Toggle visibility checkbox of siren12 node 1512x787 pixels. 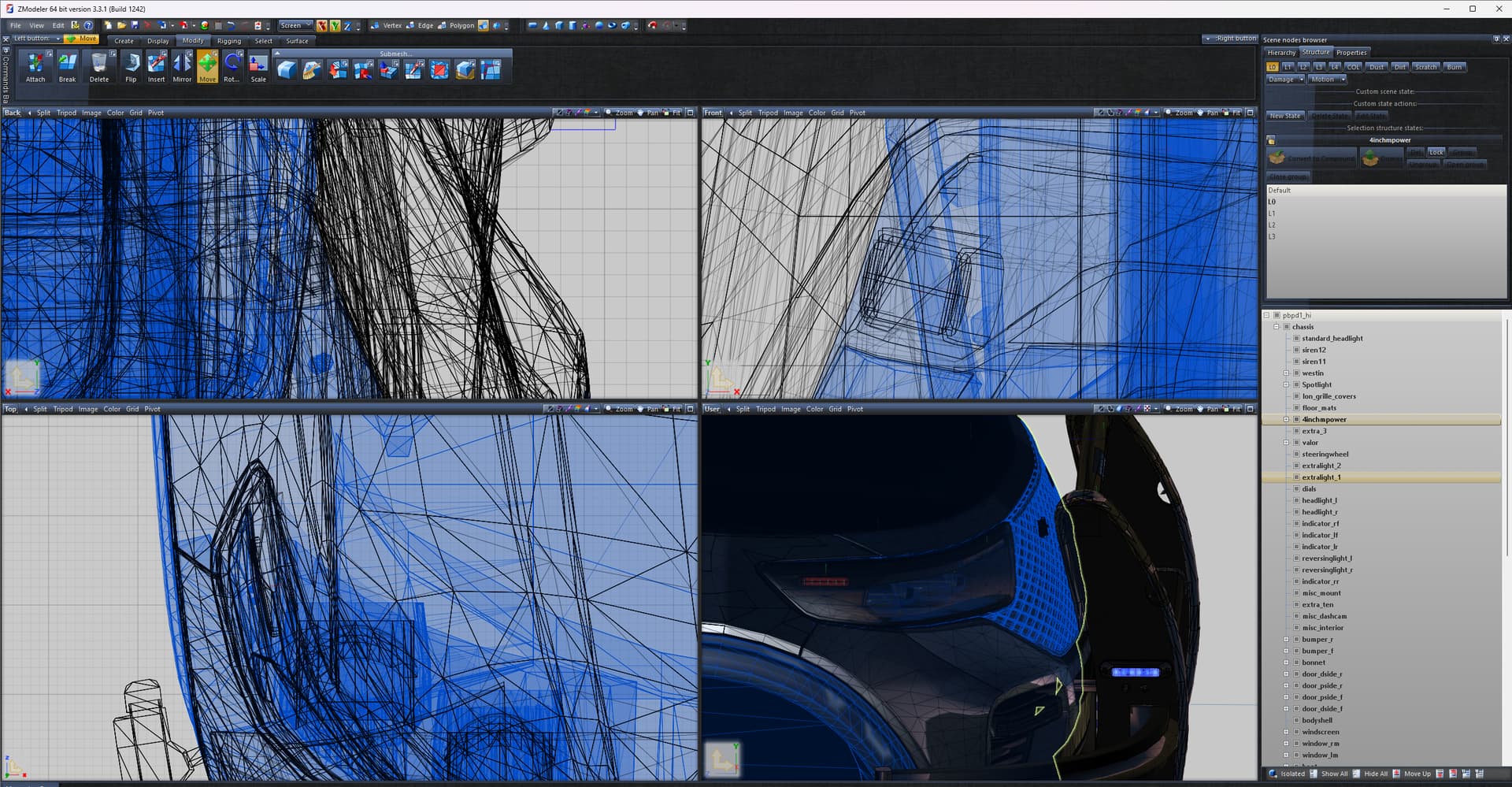point(1296,350)
